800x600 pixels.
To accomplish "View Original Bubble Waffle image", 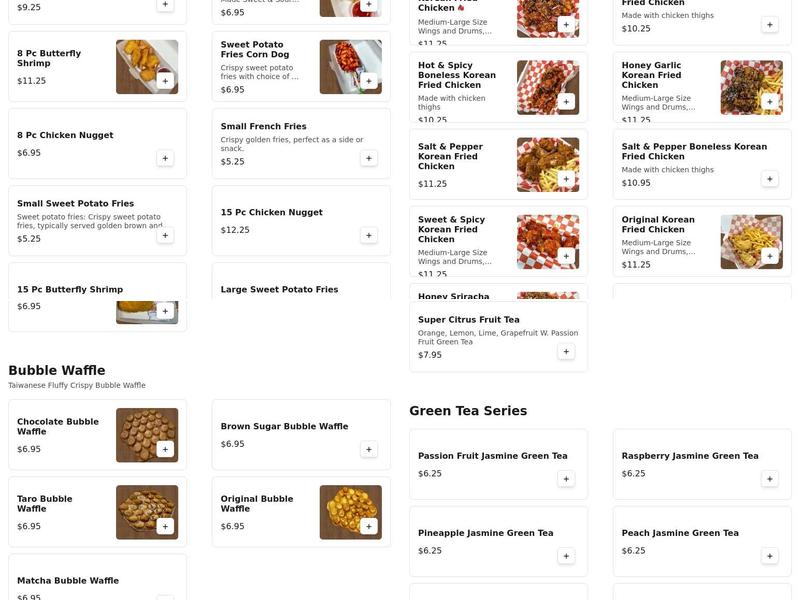I will pos(351,512).
